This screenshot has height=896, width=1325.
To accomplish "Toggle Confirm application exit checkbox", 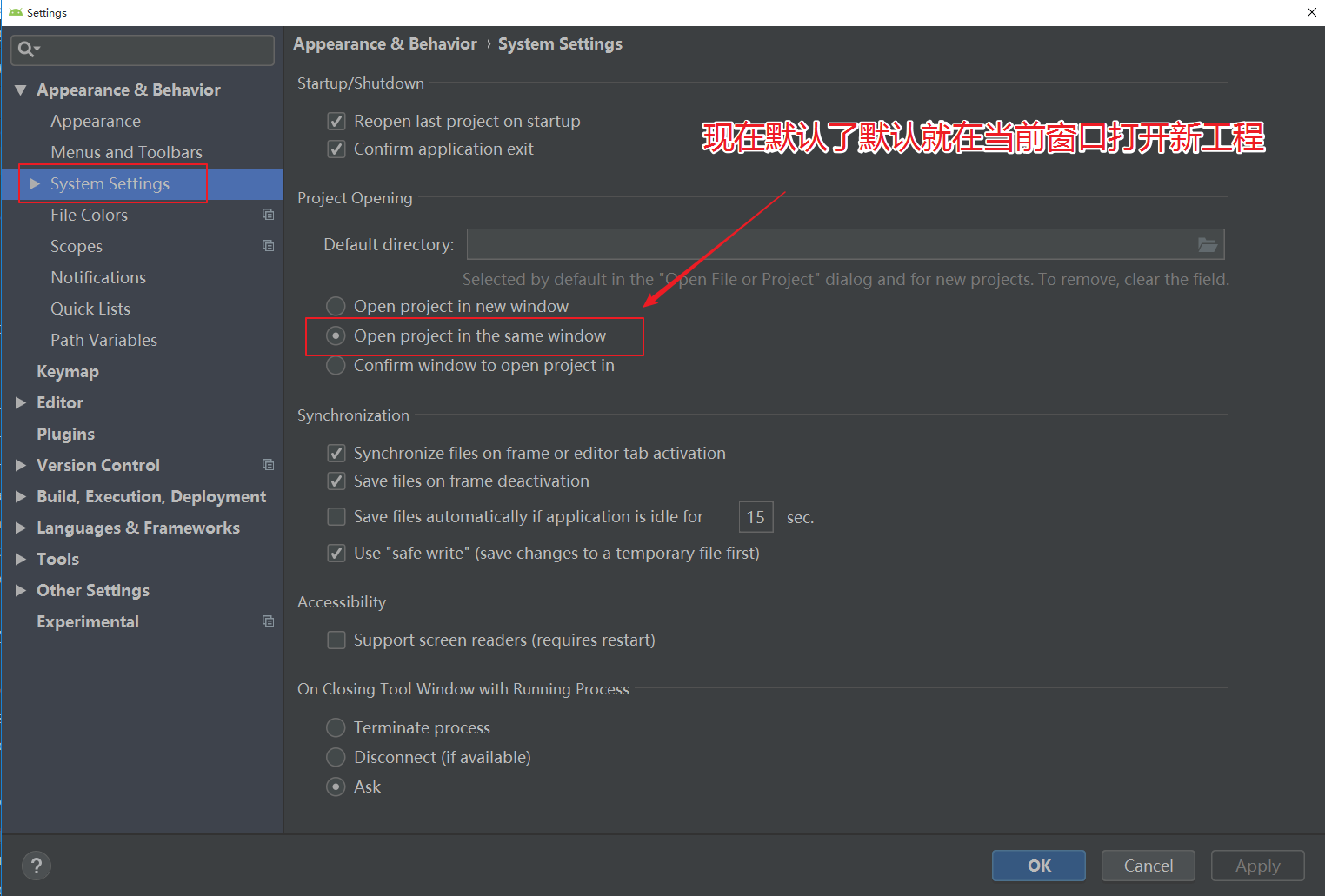I will (x=336, y=149).
